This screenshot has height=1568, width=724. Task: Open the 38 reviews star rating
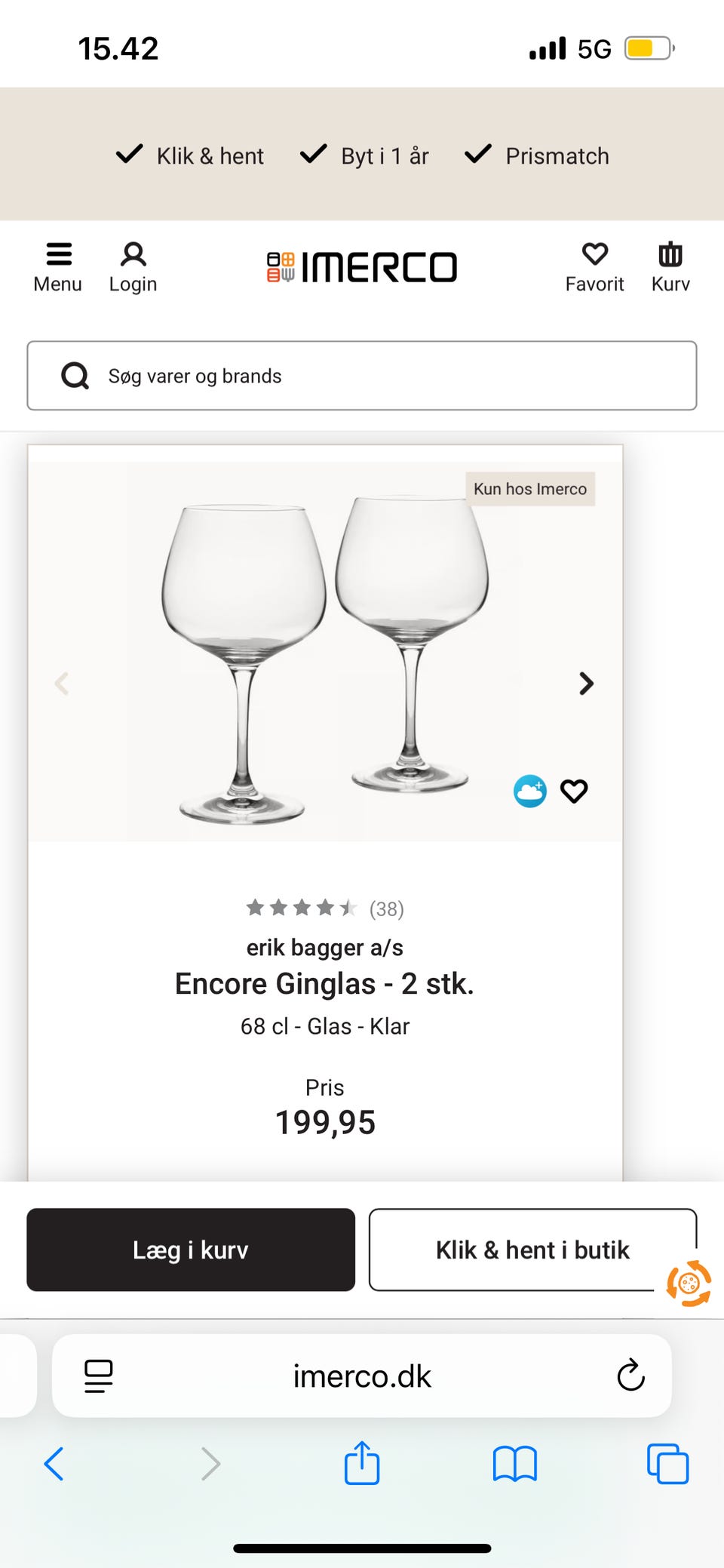tap(325, 908)
